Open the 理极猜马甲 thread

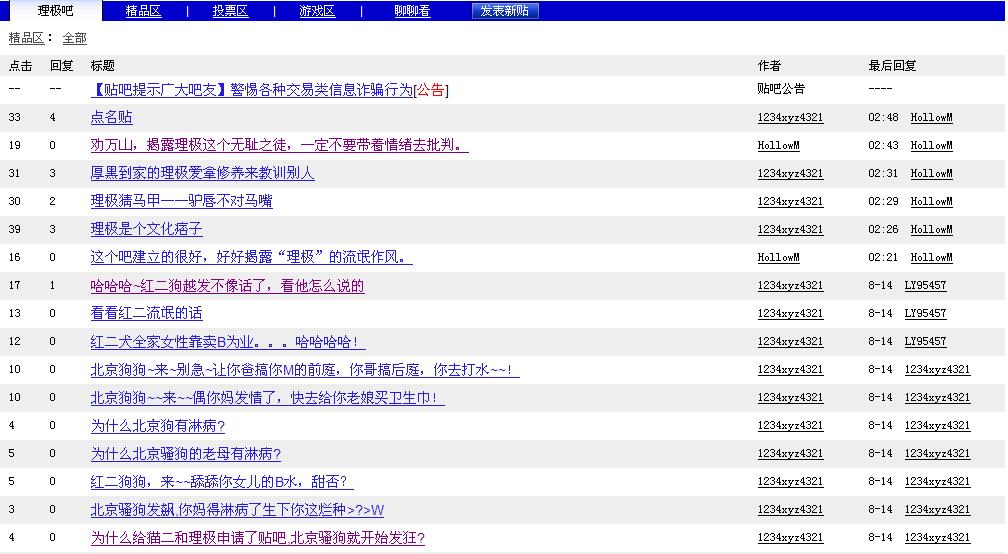pos(181,201)
